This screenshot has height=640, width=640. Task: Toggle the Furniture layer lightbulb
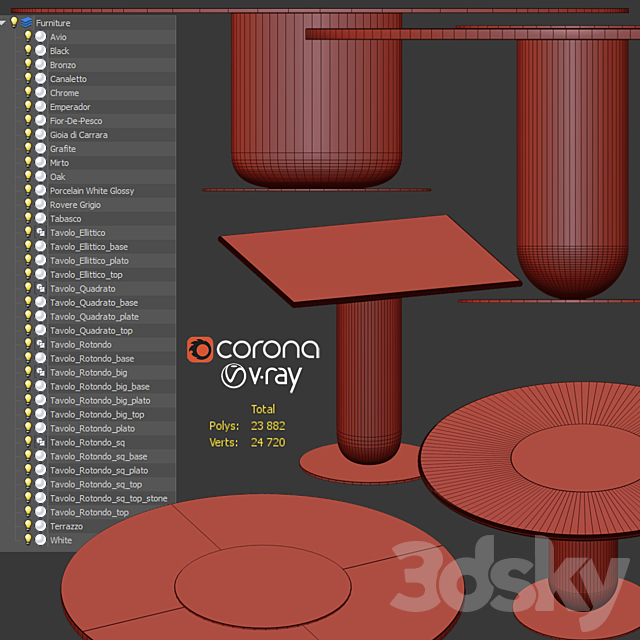[x=14, y=22]
